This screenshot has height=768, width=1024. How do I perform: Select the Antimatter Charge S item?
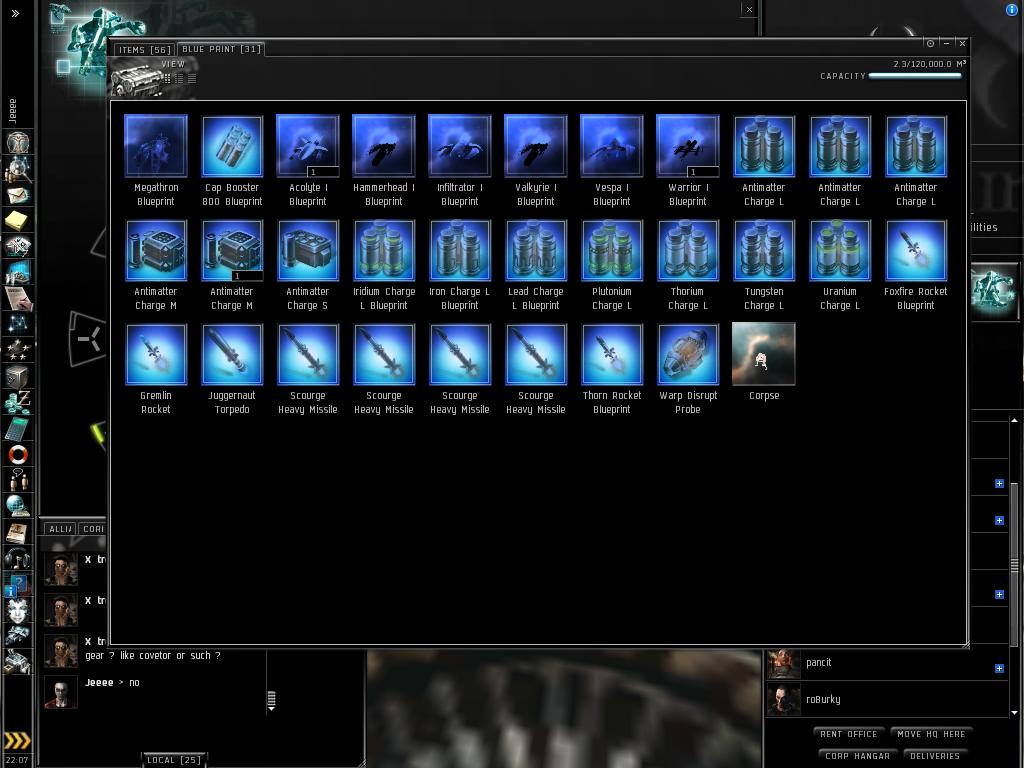308,264
